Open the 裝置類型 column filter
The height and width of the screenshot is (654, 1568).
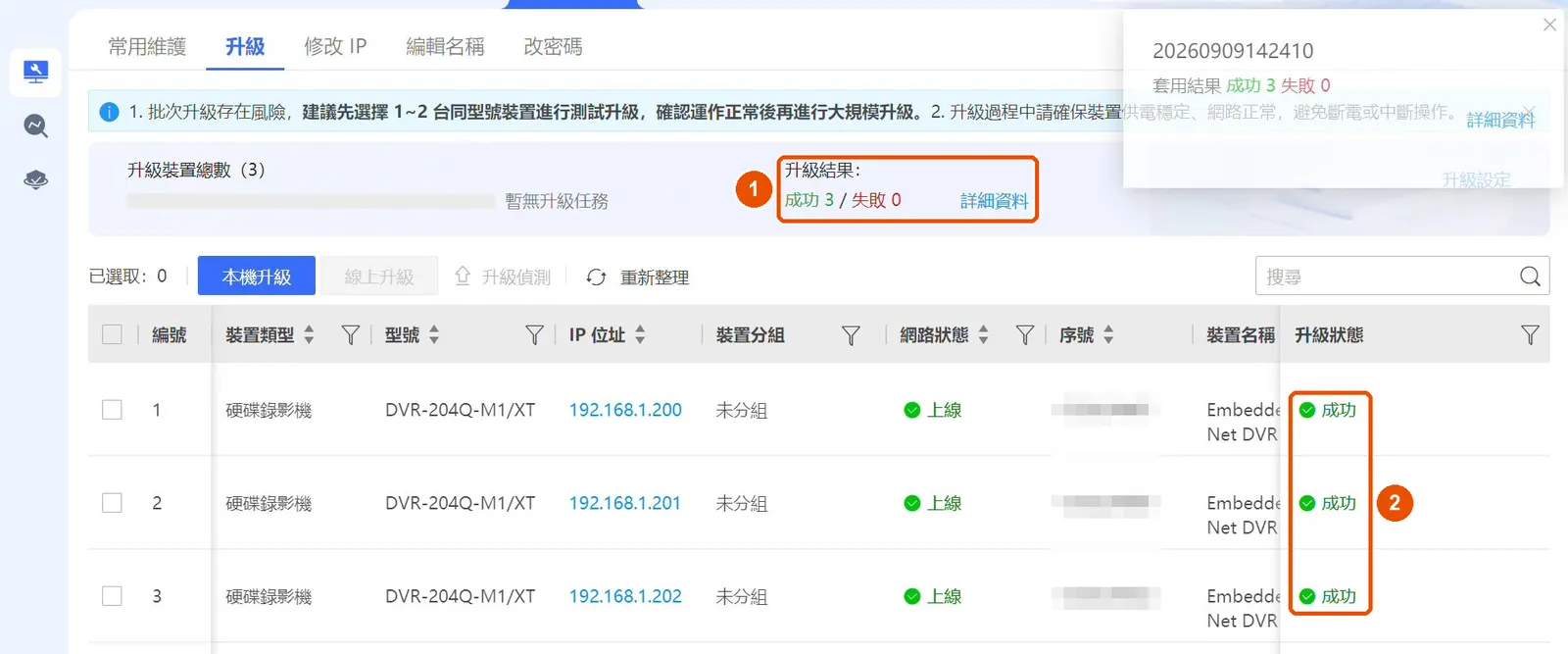coord(350,335)
